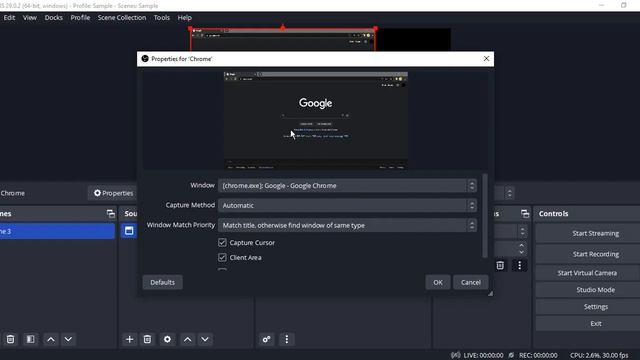The height and width of the screenshot is (360, 640).
Task: Open the Window selection dropdown
Action: coord(347,185)
